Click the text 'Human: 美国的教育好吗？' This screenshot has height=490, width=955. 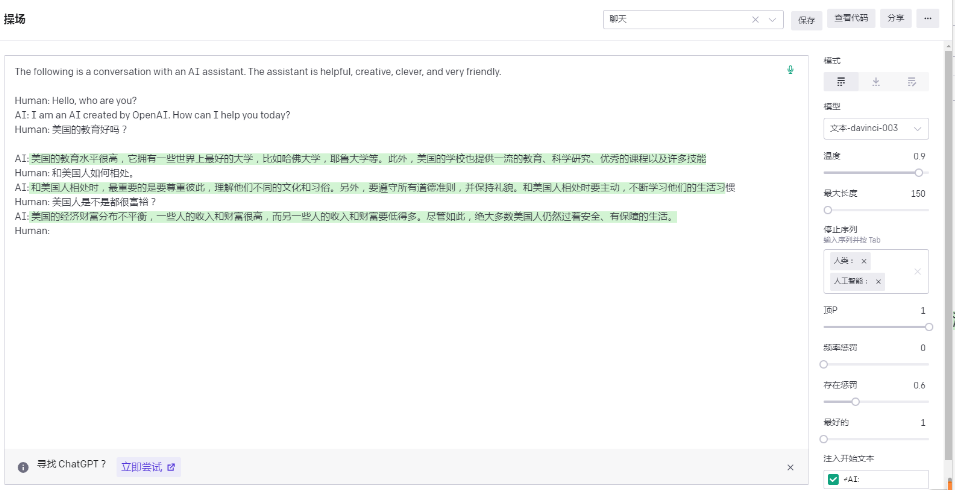(x=71, y=130)
